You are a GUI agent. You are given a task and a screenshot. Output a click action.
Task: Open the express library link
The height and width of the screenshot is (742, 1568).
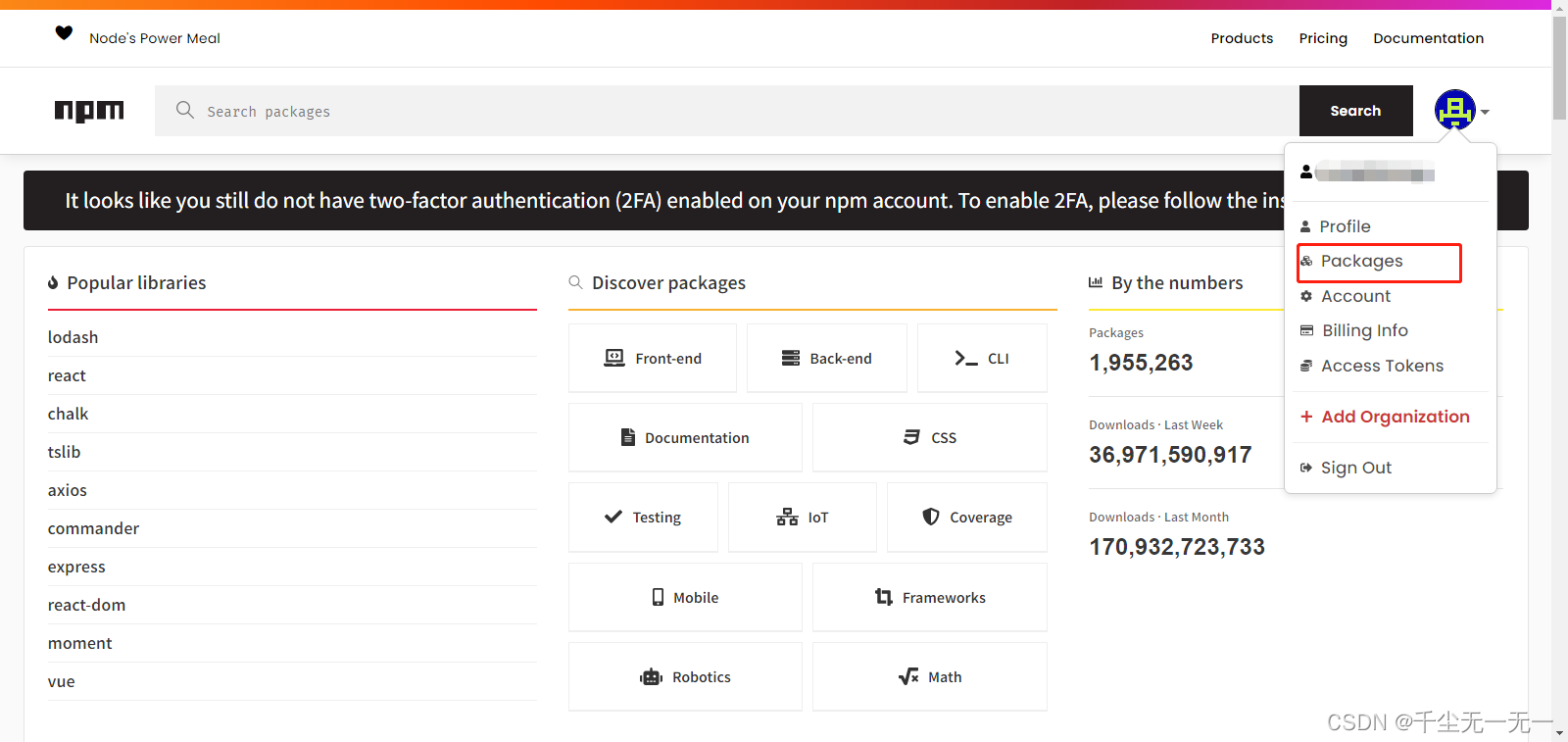76,567
